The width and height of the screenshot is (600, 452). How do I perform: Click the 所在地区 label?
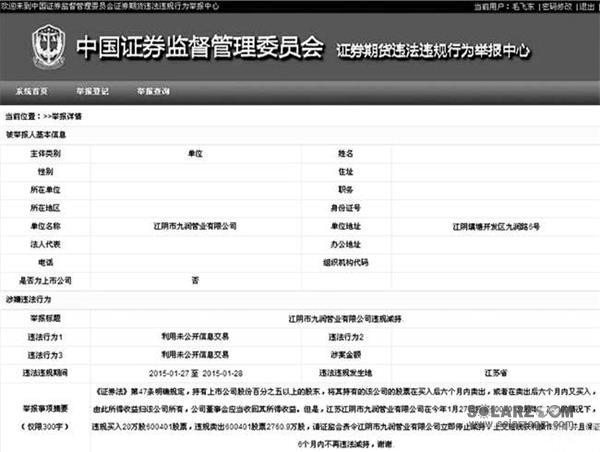click(x=46, y=208)
